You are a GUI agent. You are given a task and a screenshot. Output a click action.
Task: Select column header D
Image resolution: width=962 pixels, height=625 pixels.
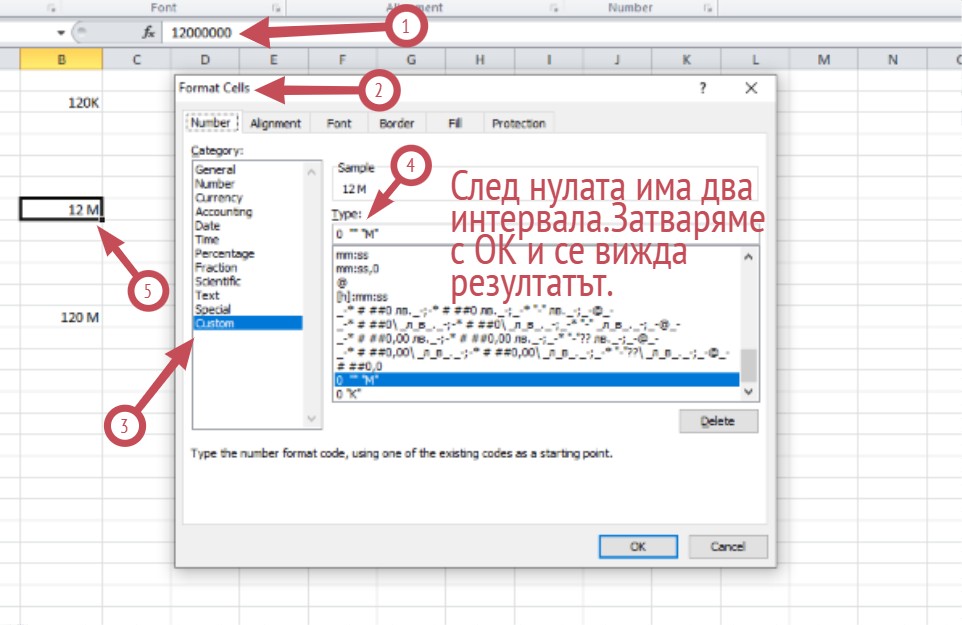[x=204, y=60]
